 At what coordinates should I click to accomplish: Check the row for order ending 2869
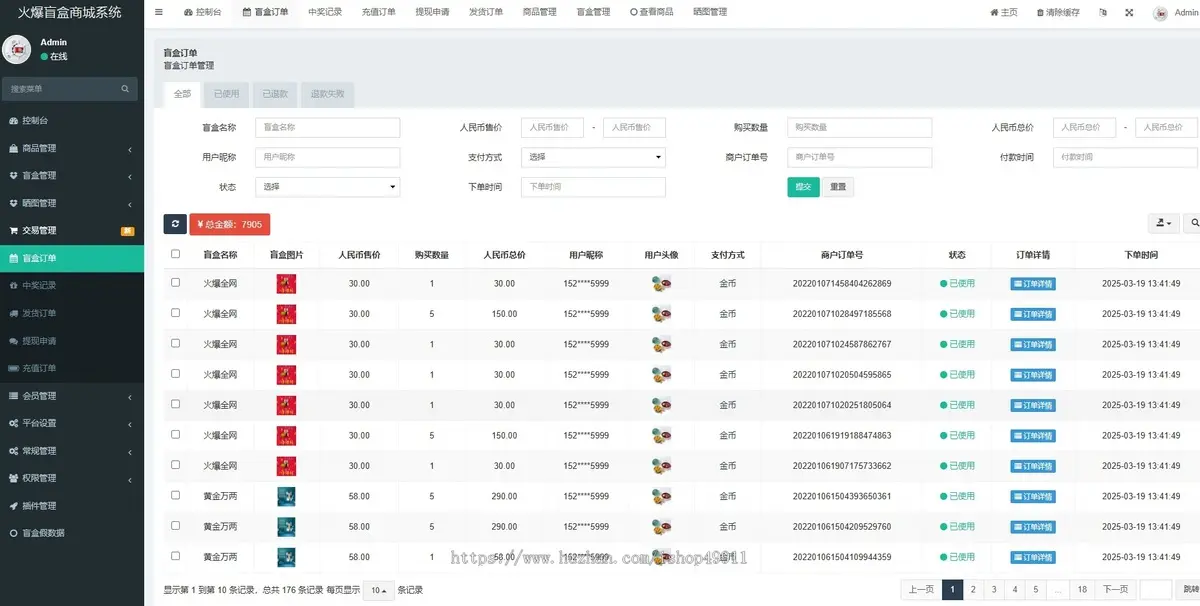click(x=175, y=283)
